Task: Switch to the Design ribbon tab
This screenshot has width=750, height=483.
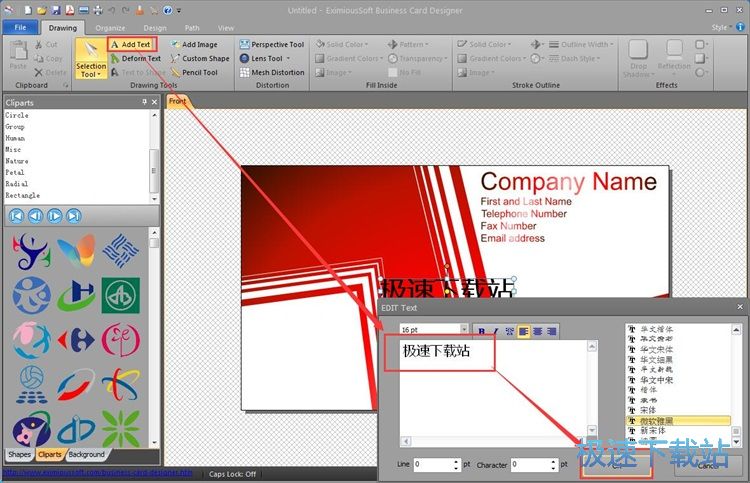Action: (x=155, y=28)
